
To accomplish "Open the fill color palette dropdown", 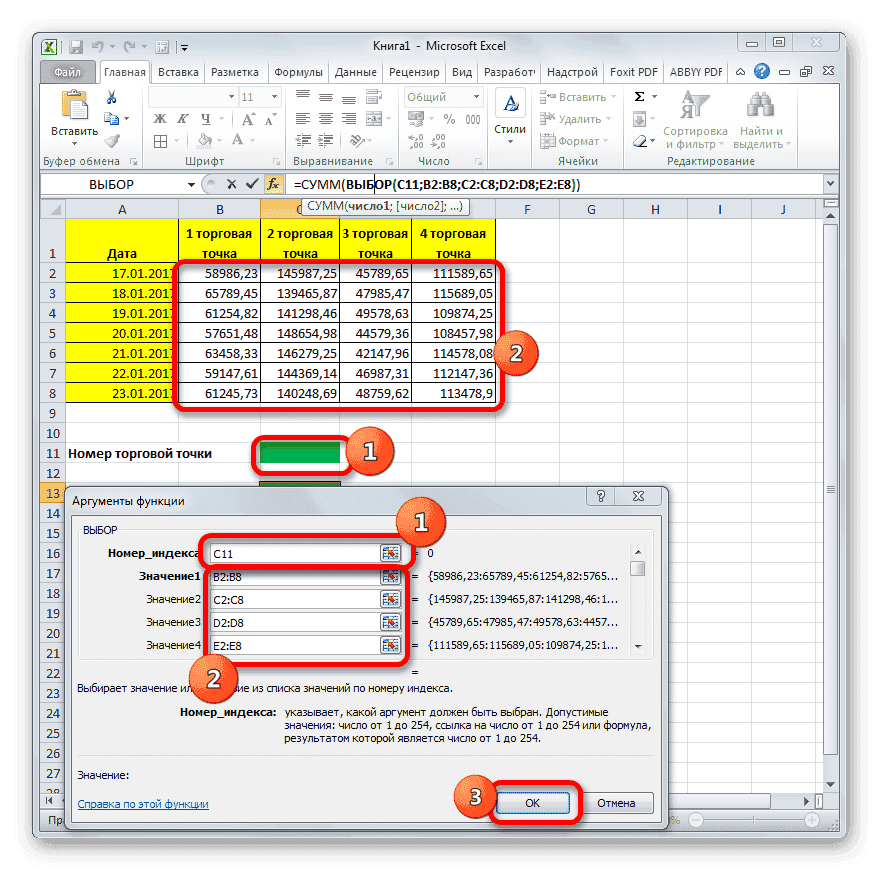I will coord(218,141).
